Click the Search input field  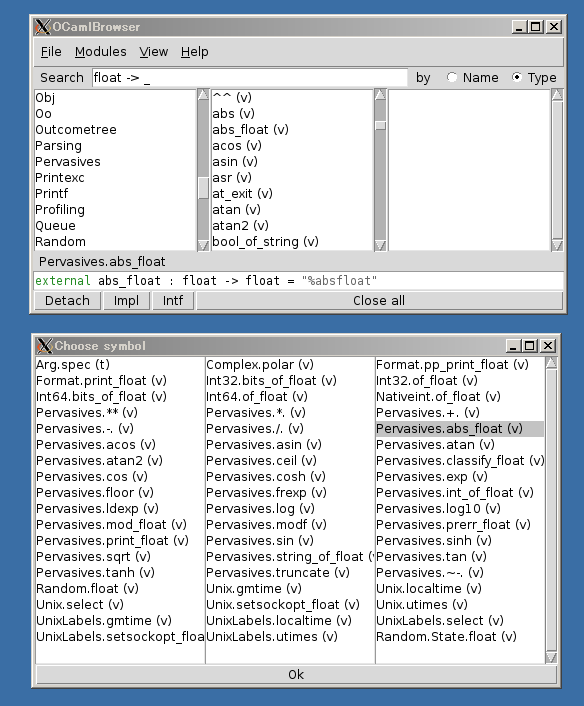pyautogui.click(x=249, y=77)
